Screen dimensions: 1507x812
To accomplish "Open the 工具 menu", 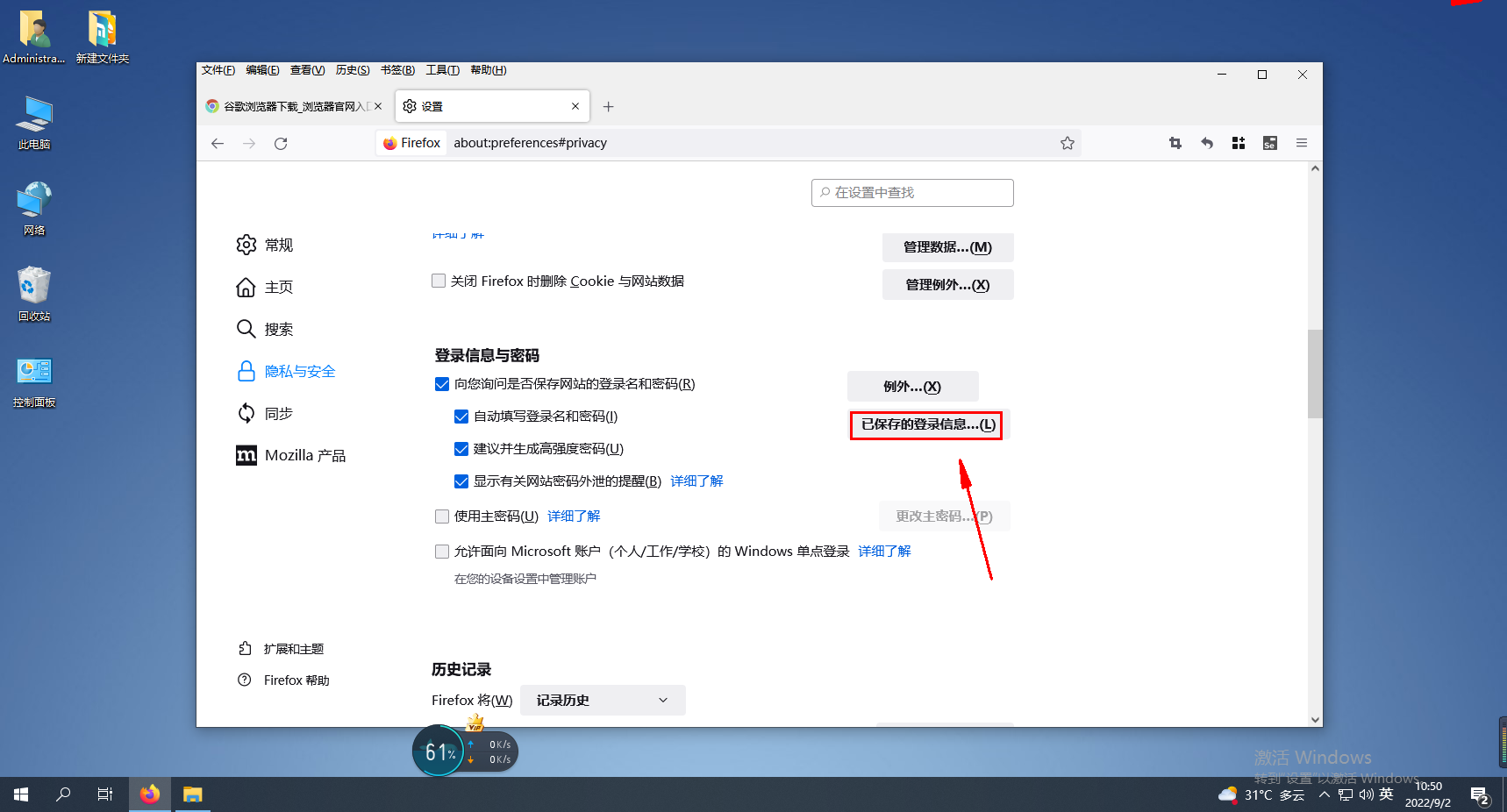I will click(442, 70).
